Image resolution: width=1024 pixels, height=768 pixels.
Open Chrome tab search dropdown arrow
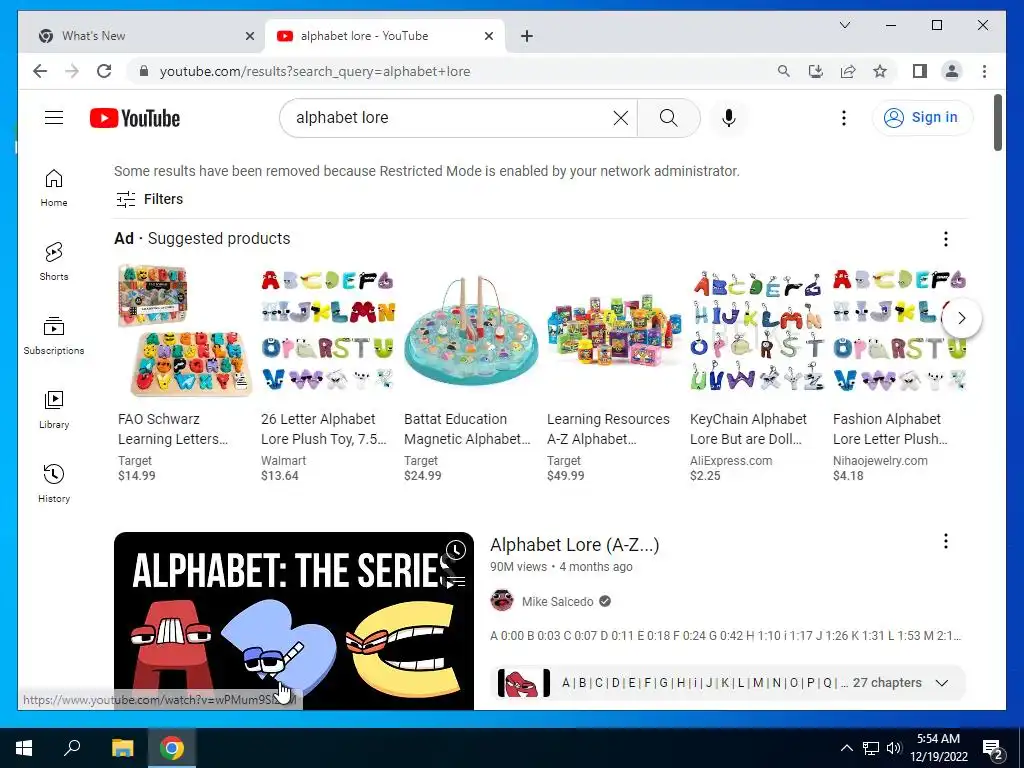click(x=844, y=25)
